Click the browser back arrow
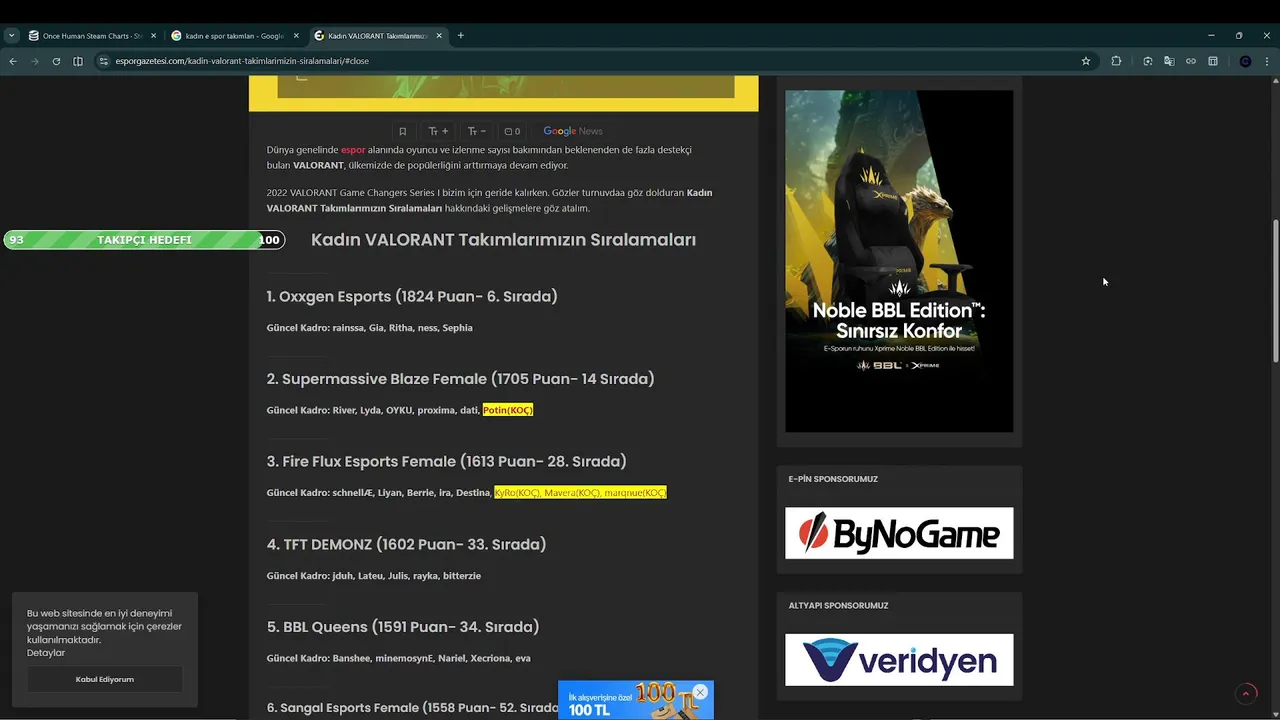 tap(13, 61)
